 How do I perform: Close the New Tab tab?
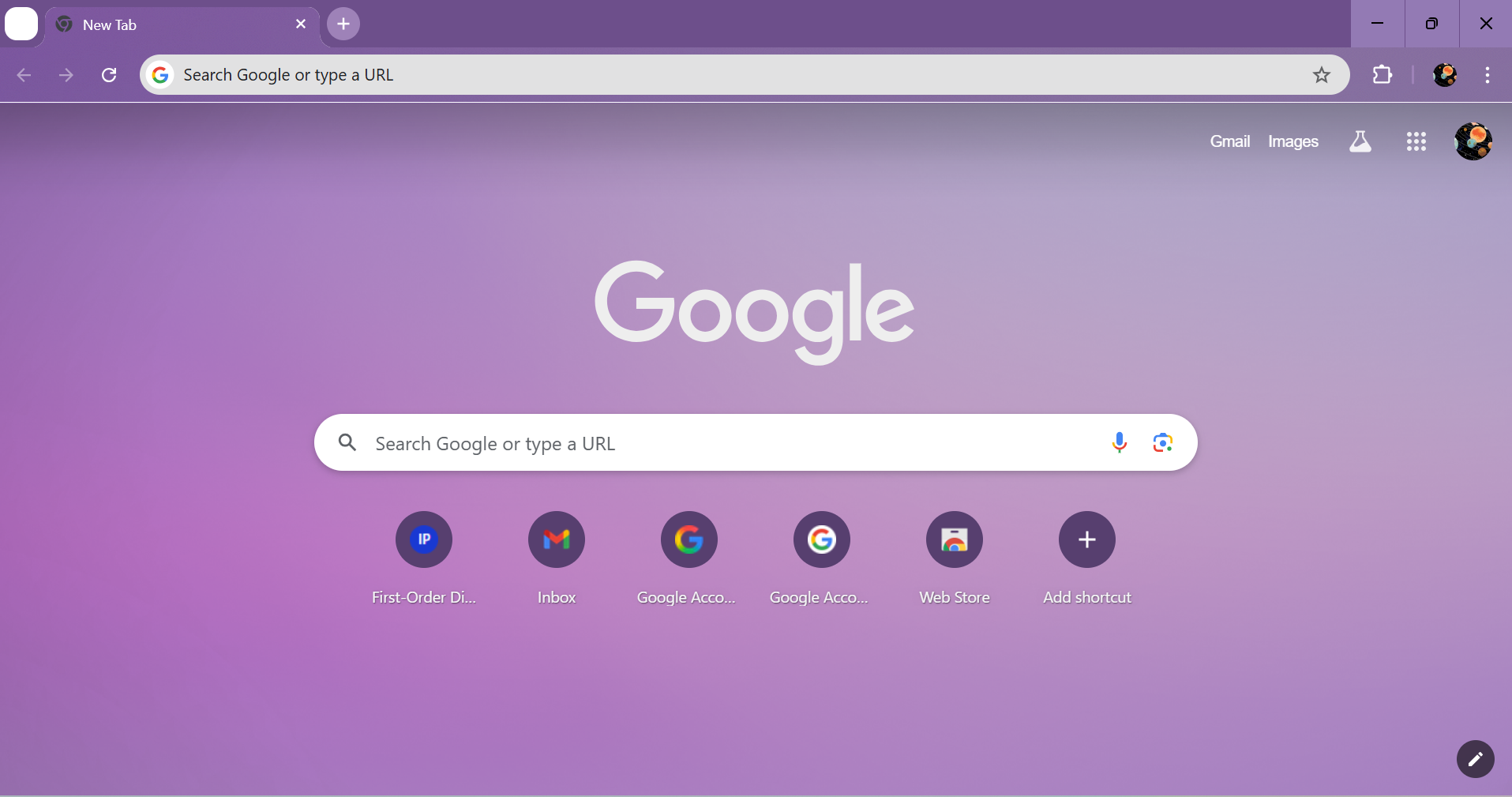click(301, 24)
